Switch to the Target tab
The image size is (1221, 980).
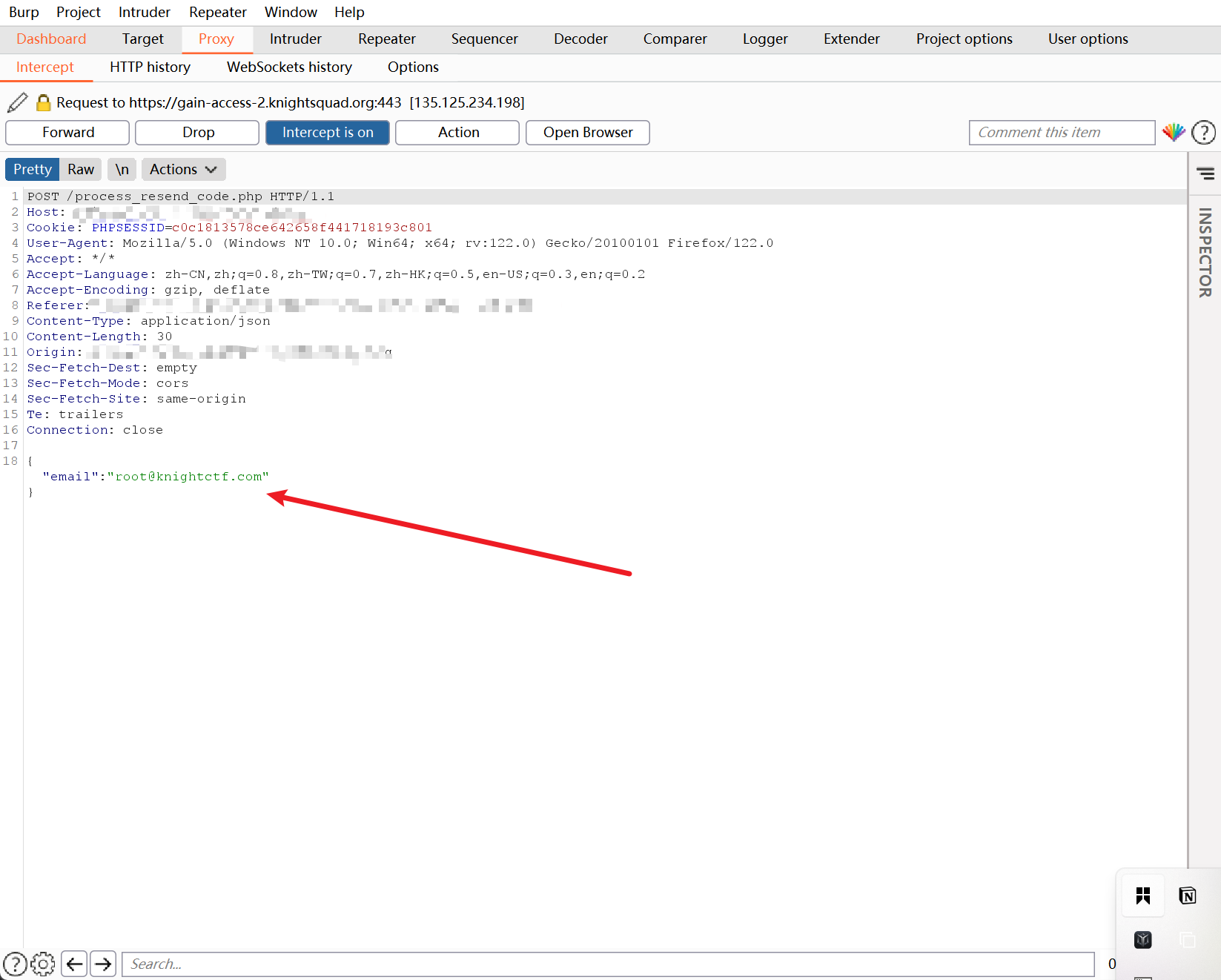[x=143, y=39]
